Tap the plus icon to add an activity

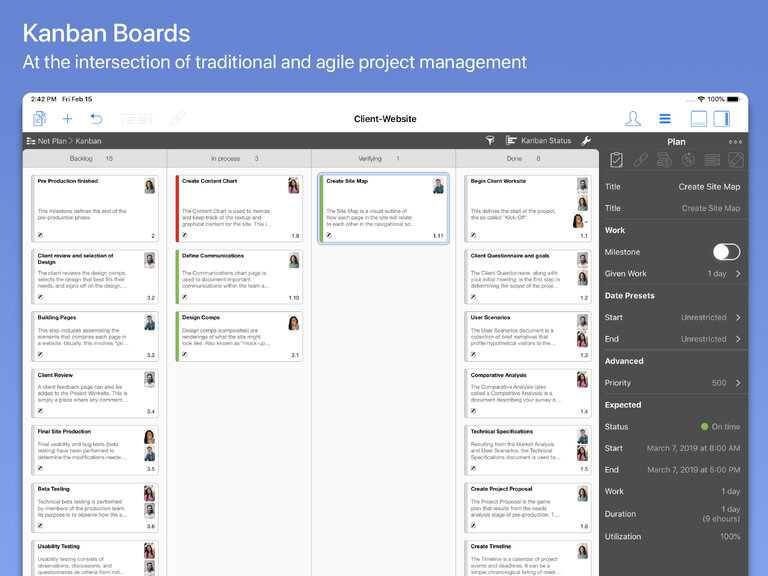click(x=68, y=119)
